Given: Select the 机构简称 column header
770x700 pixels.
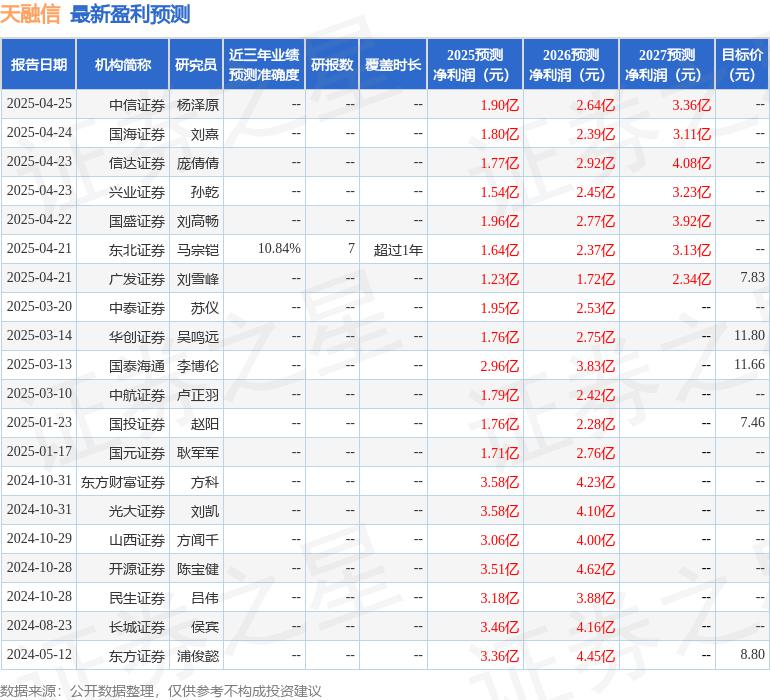Looking at the screenshot, I should pyautogui.click(x=123, y=64).
